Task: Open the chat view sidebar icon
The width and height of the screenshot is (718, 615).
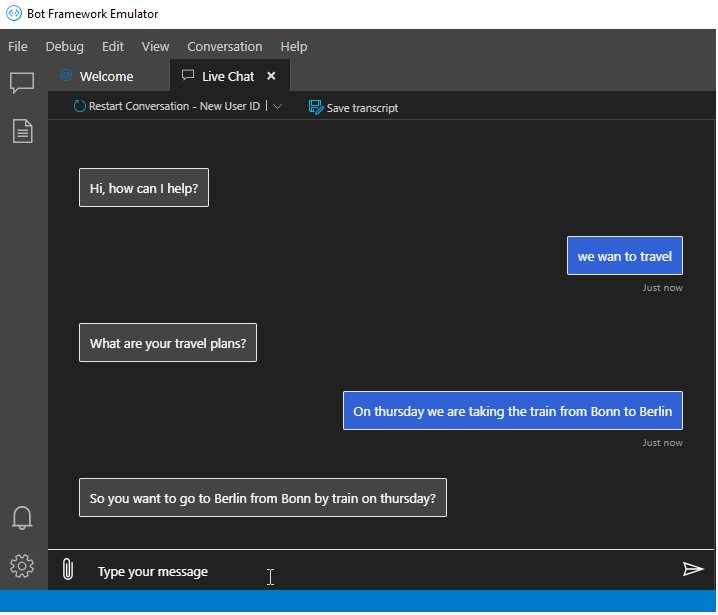Action: coord(22,83)
